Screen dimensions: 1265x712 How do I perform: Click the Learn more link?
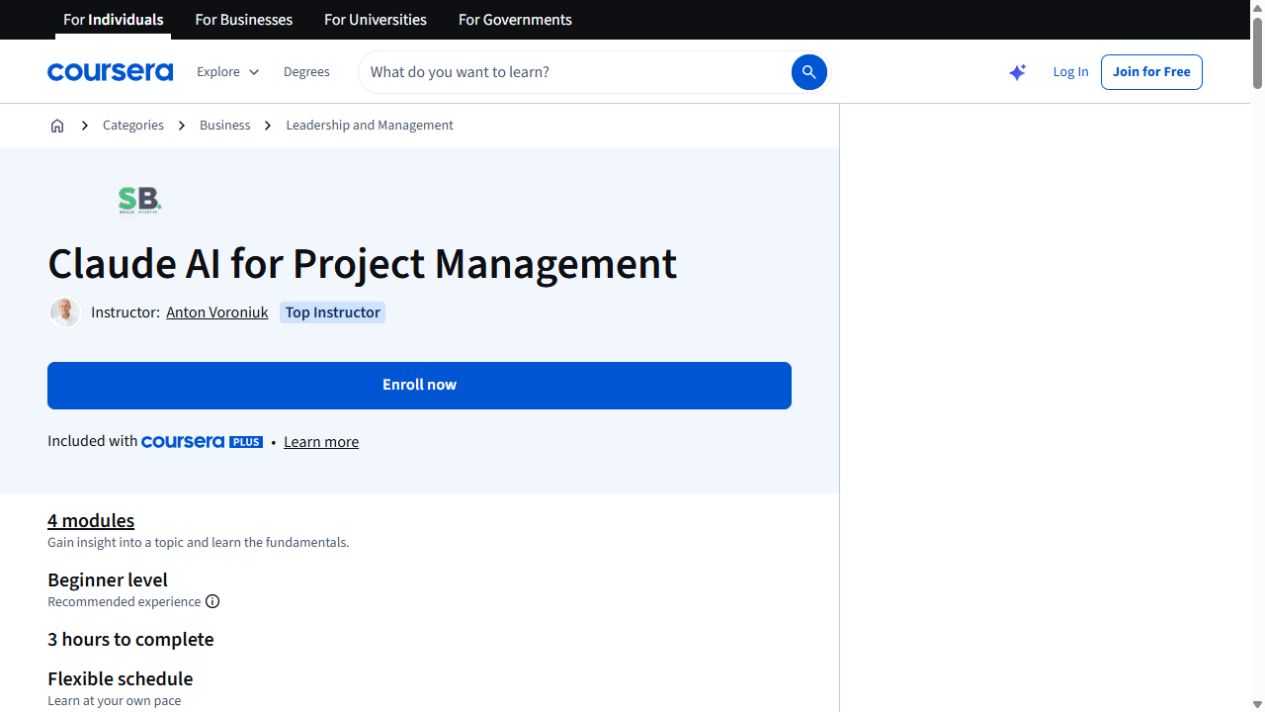tap(321, 442)
